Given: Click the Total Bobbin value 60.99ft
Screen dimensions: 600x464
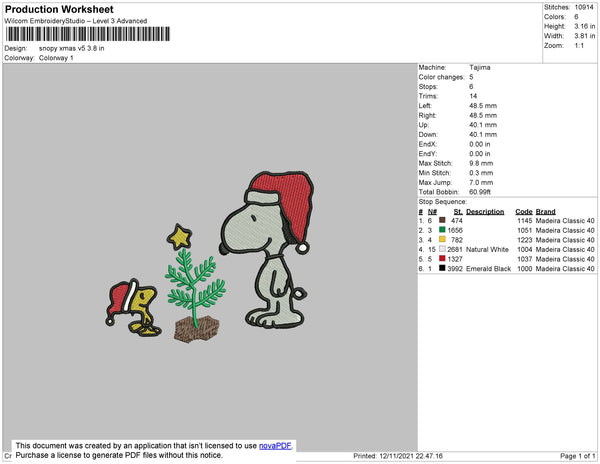Looking at the screenshot, I should tap(480, 192).
